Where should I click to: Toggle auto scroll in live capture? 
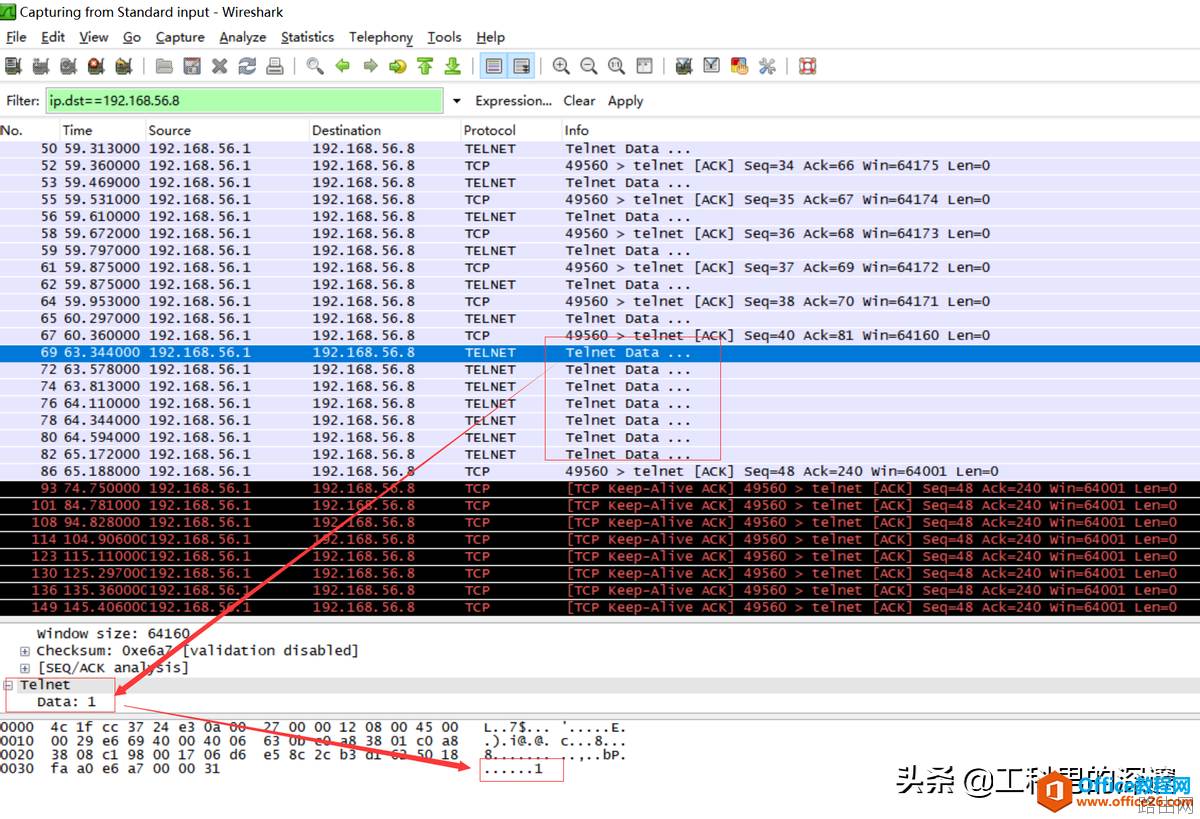[x=521, y=66]
